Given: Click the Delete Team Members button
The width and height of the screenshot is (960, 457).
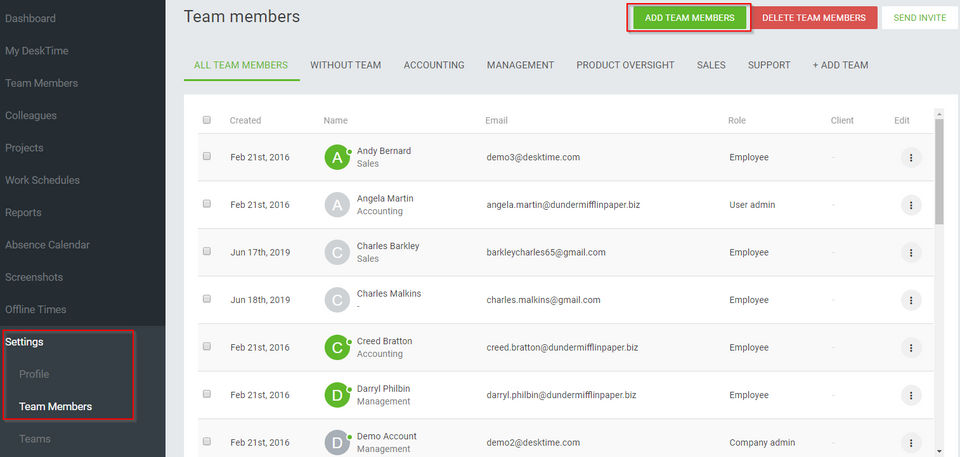Looking at the screenshot, I should tap(814, 18).
